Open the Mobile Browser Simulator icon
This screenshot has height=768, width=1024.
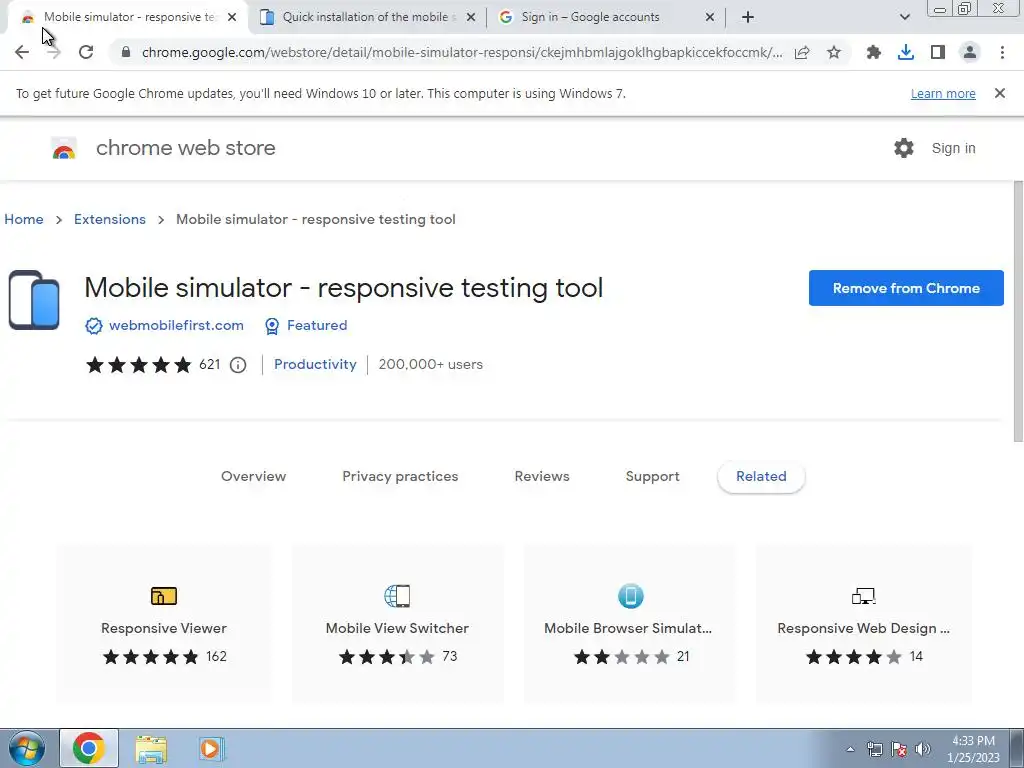pos(630,596)
